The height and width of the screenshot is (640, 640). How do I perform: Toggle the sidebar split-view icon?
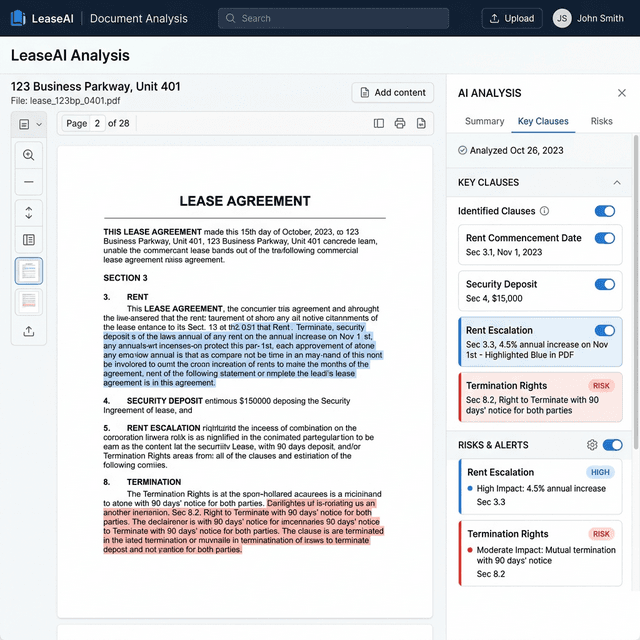(x=379, y=123)
